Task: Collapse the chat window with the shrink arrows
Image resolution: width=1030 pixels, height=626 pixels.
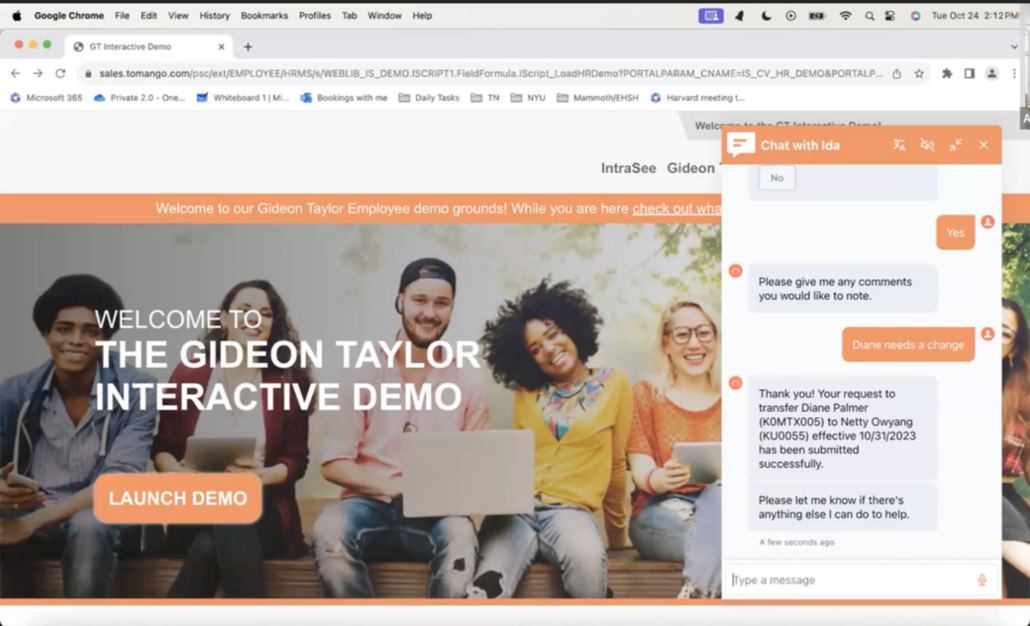Action: [955, 145]
